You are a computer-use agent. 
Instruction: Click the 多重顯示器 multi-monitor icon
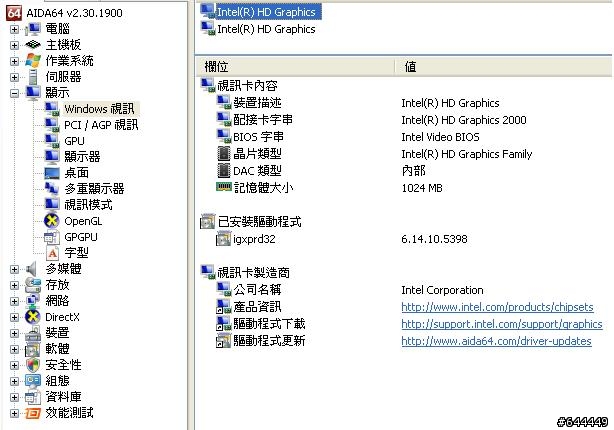52,189
